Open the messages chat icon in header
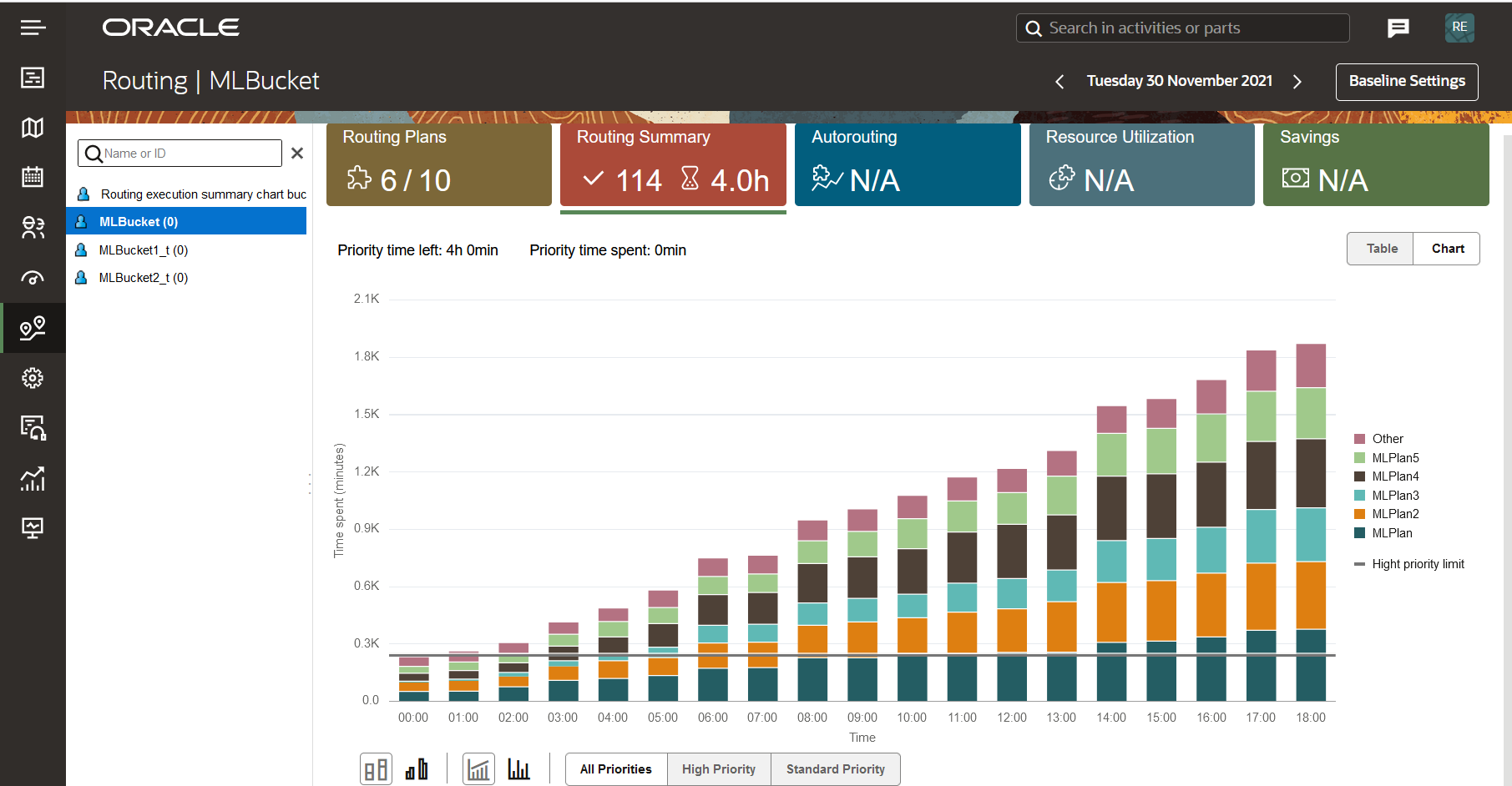 pyautogui.click(x=1398, y=28)
